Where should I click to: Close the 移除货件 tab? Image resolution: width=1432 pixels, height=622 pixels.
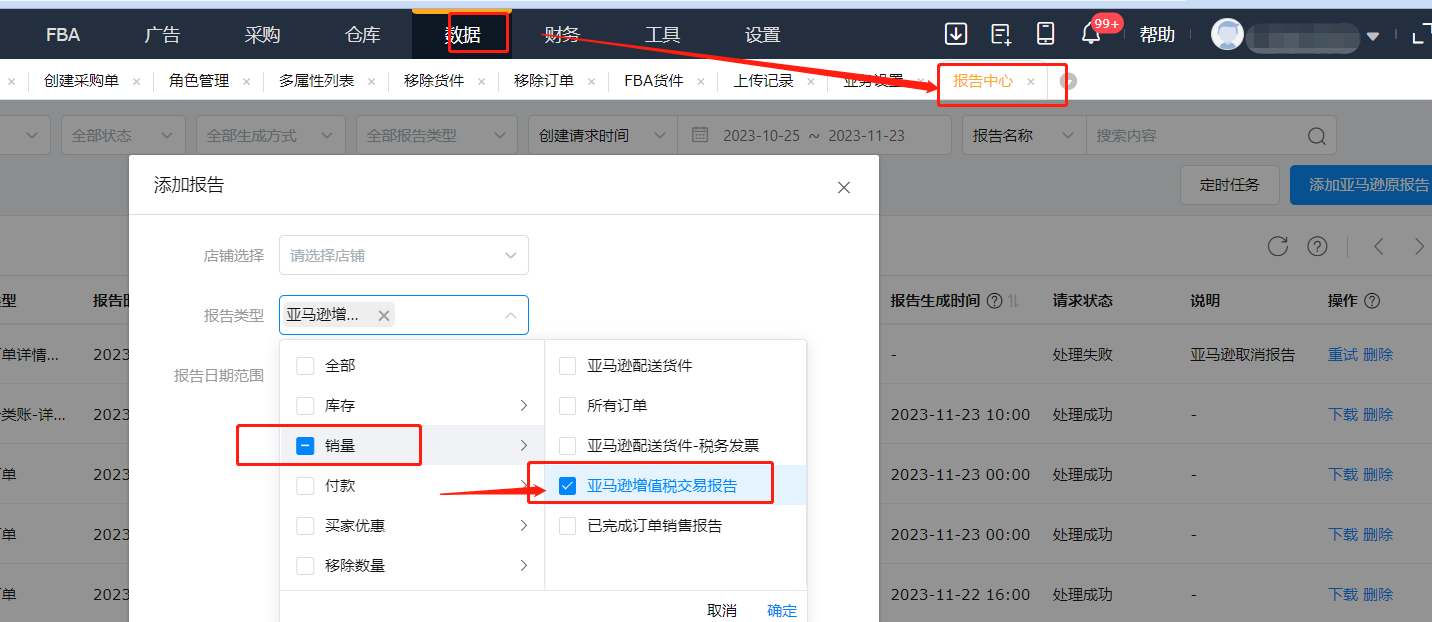pos(481,82)
